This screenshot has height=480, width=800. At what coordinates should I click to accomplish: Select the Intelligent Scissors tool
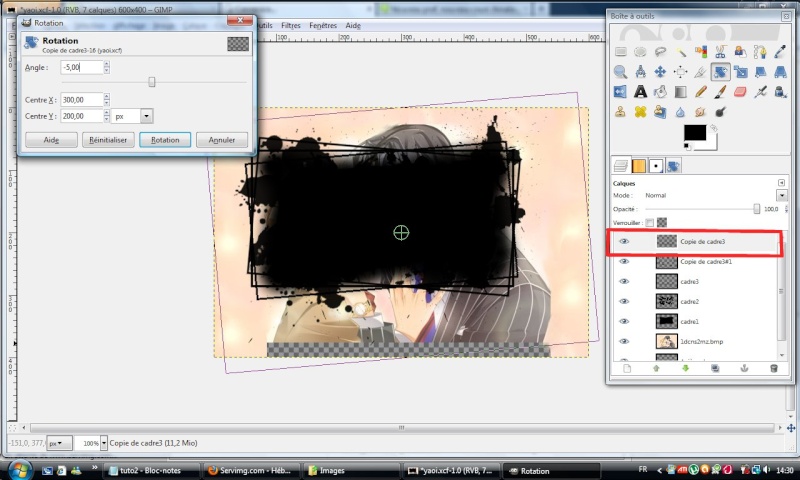(720, 52)
